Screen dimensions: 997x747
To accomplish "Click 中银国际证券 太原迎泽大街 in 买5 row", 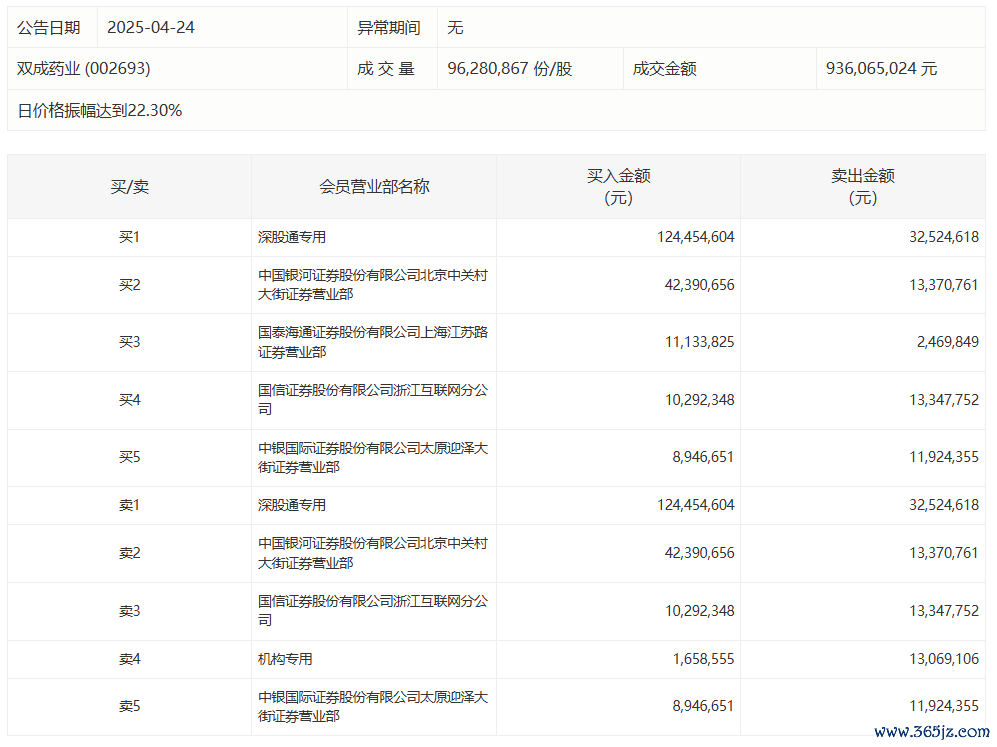I will coord(373,458).
